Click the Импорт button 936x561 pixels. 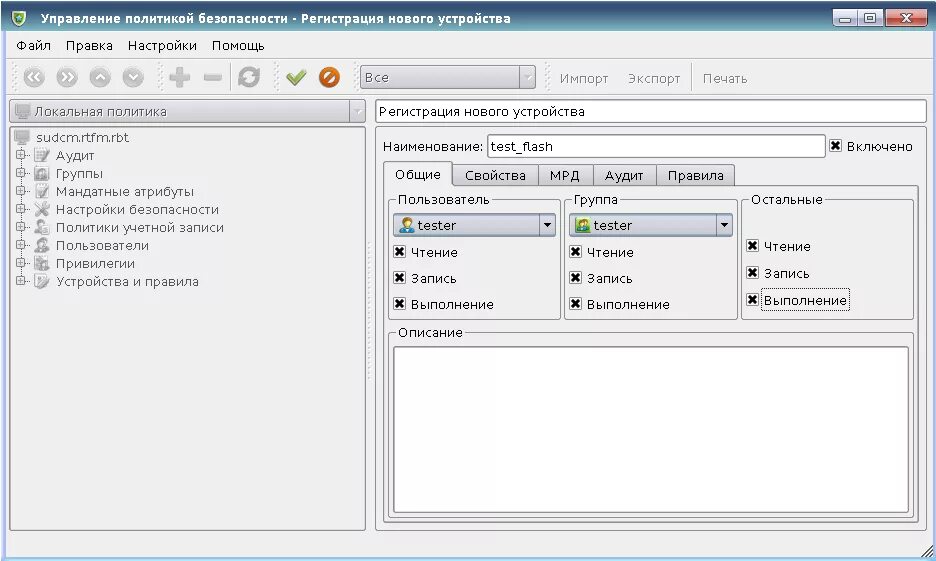[x=584, y=78]
